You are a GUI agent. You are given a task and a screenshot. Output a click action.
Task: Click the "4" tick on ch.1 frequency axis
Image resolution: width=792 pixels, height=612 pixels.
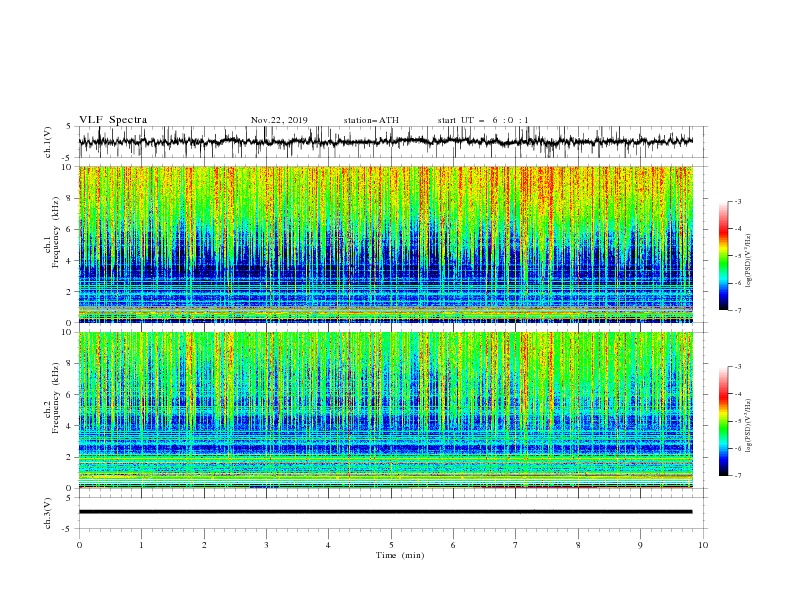click(x=70, y=261)
